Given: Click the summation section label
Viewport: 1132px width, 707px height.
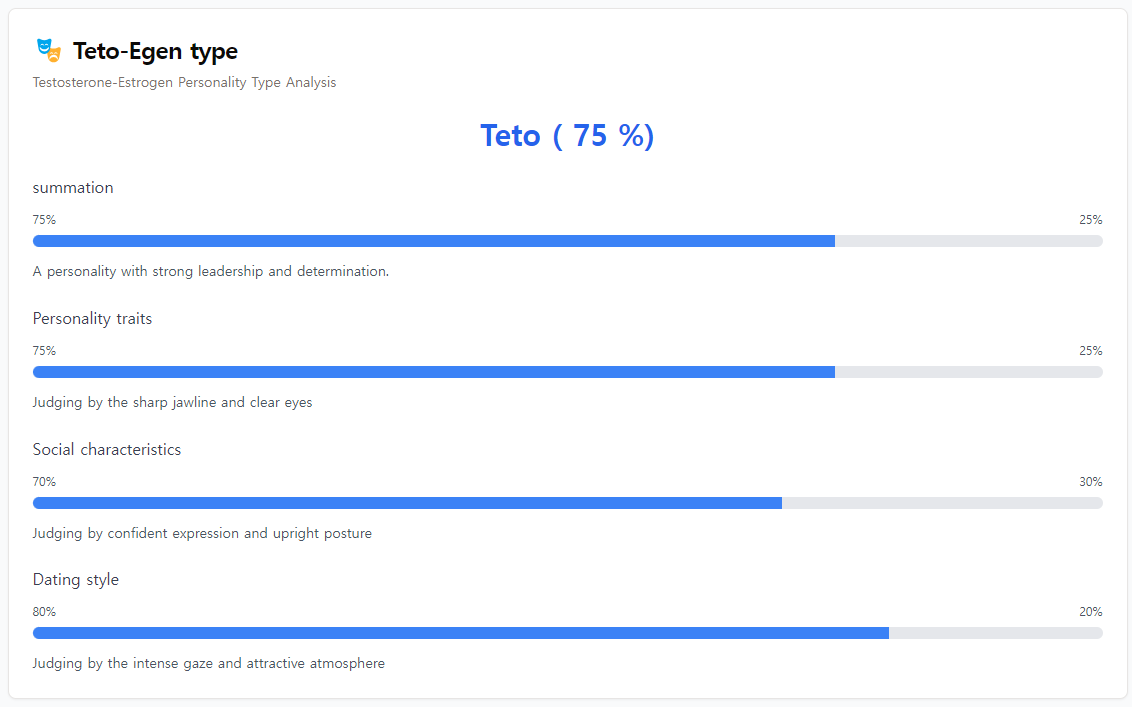Looking at the screenshot, I should point(73,188).
